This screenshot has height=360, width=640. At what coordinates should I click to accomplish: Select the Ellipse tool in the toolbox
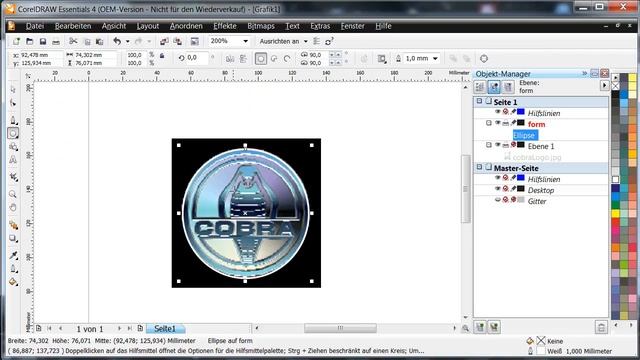tap(13, 133)
